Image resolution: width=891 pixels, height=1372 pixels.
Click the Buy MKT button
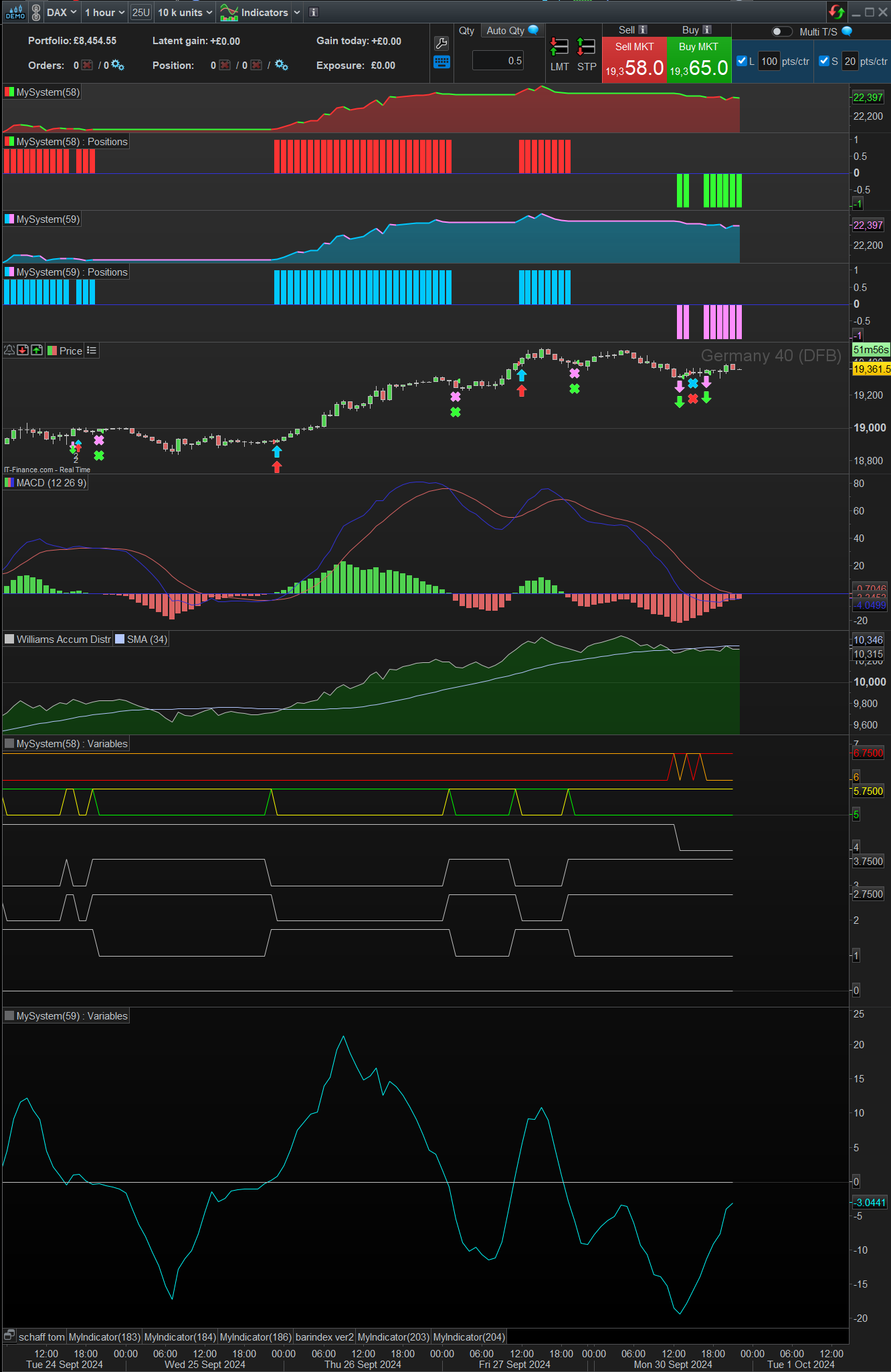(x=699, y=60)
